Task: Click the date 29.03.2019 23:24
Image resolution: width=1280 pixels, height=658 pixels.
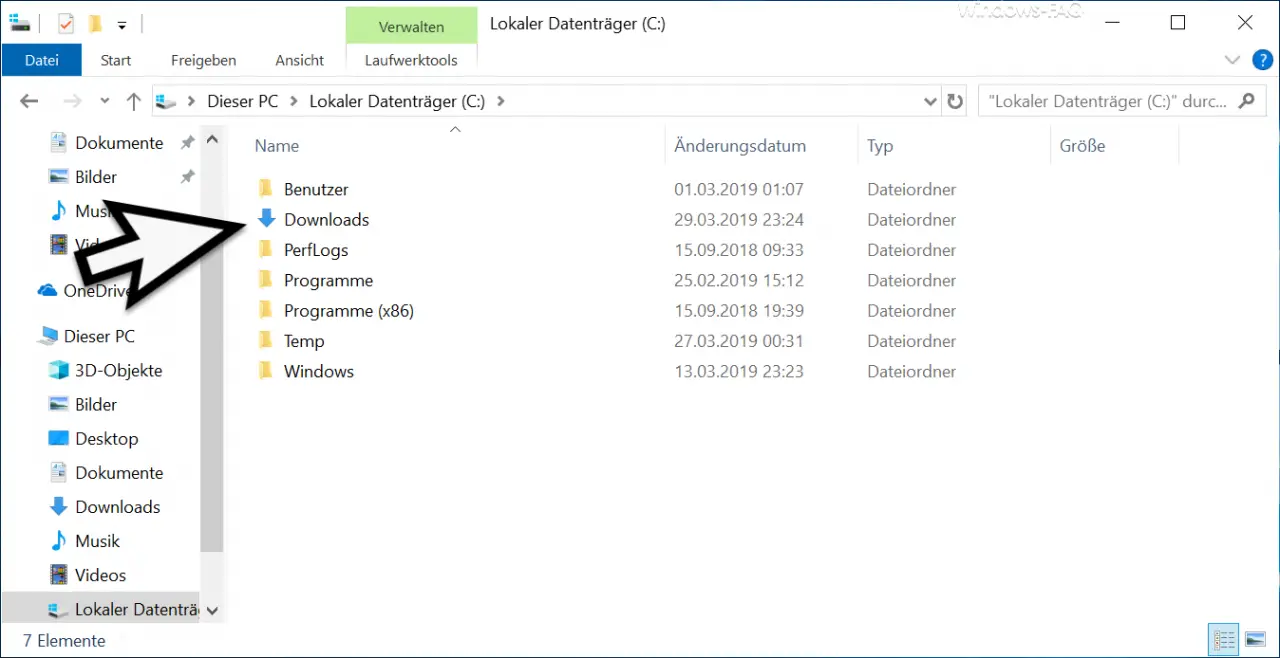Action: tap(739, 219)
